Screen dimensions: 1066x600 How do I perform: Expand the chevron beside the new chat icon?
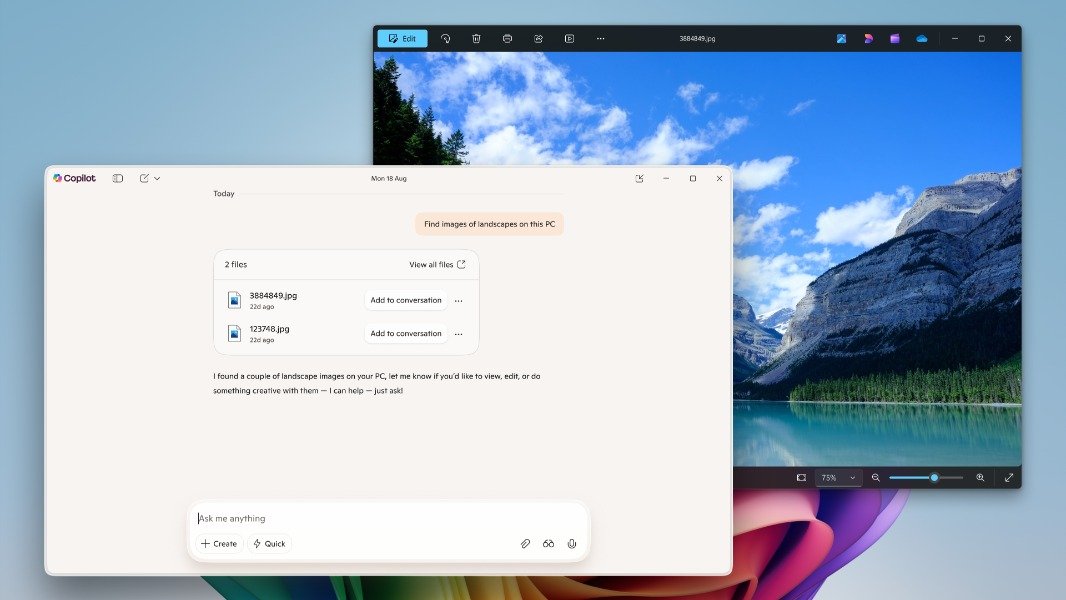click(x=157, y=178)
